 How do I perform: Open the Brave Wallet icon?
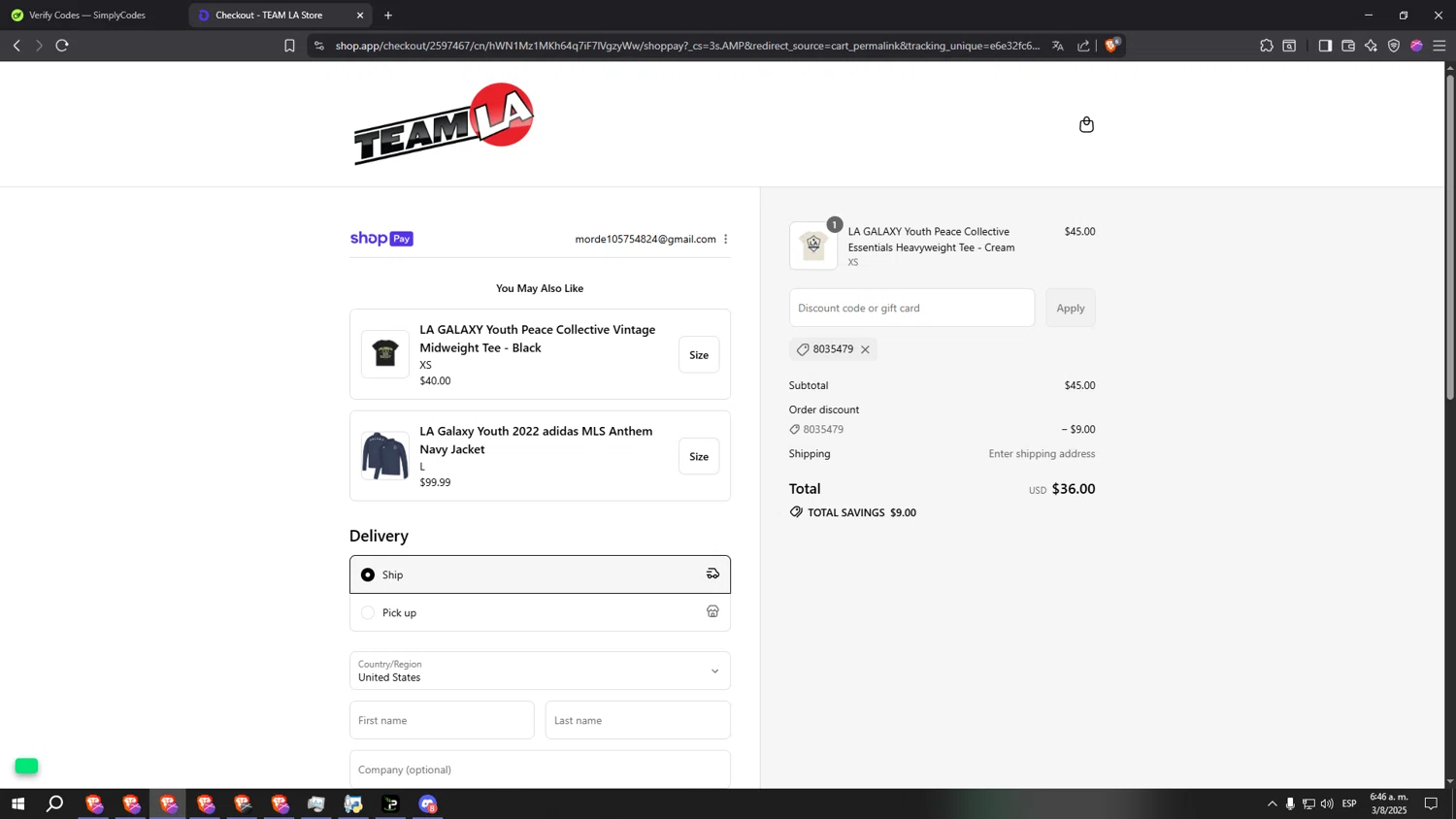click(x=1348, y=46)
